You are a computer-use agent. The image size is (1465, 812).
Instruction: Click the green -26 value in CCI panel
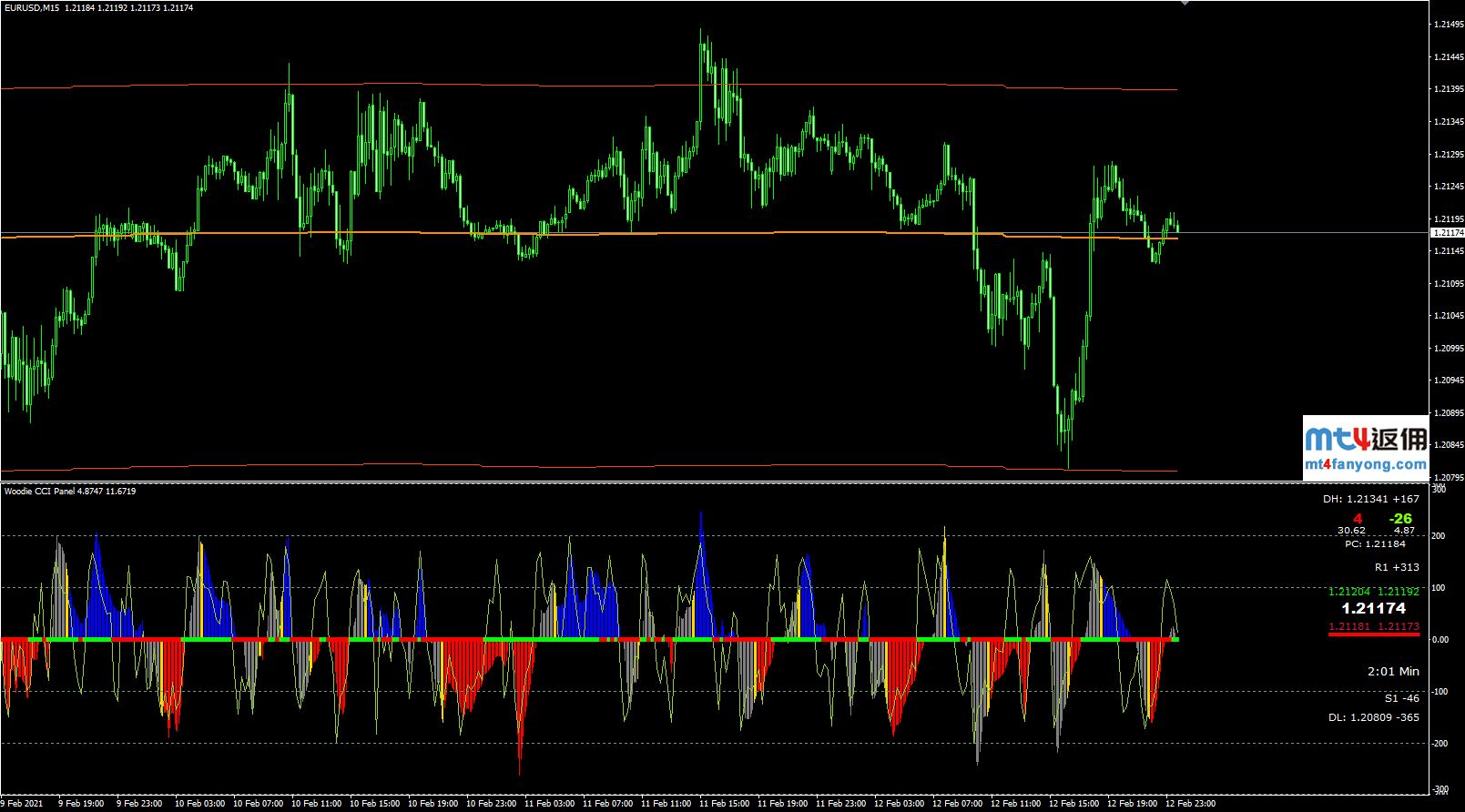pyautogui.click(x=1400, y=519)
